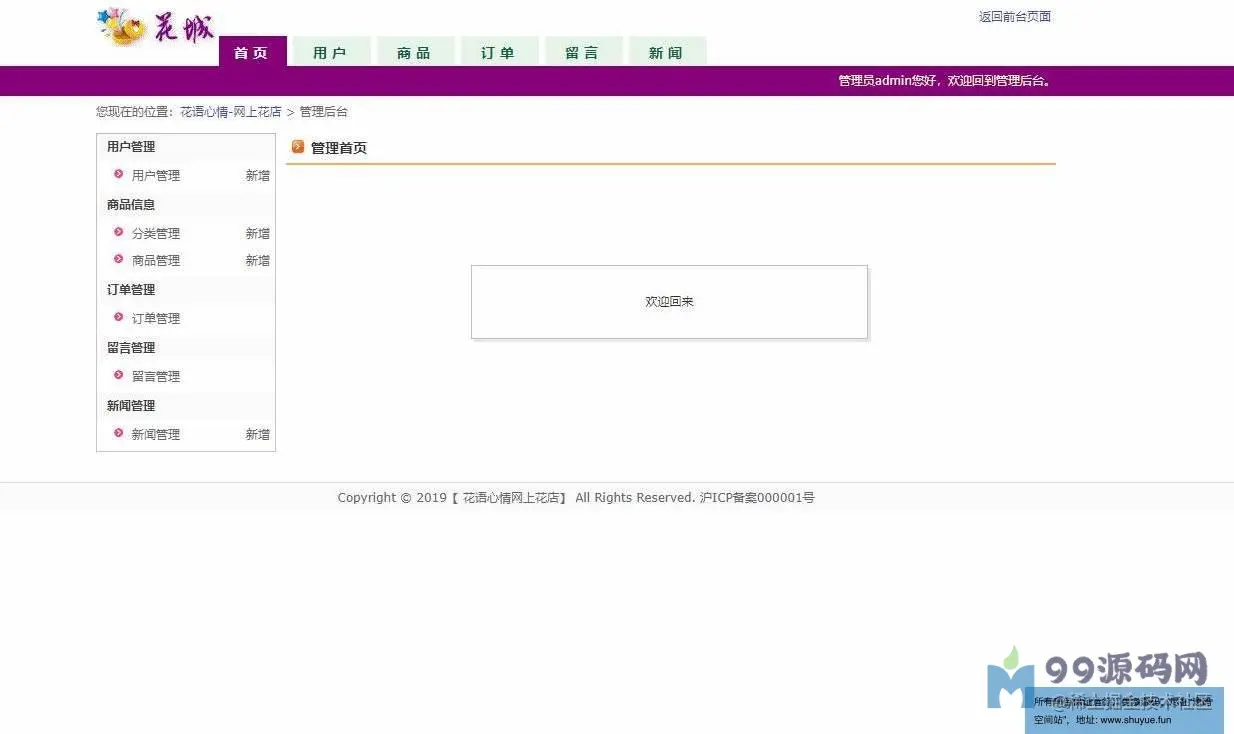Viewport: 1234px width, 734px height.
Task: Open the 新闻 navigation tab
Action: (667, 52)
